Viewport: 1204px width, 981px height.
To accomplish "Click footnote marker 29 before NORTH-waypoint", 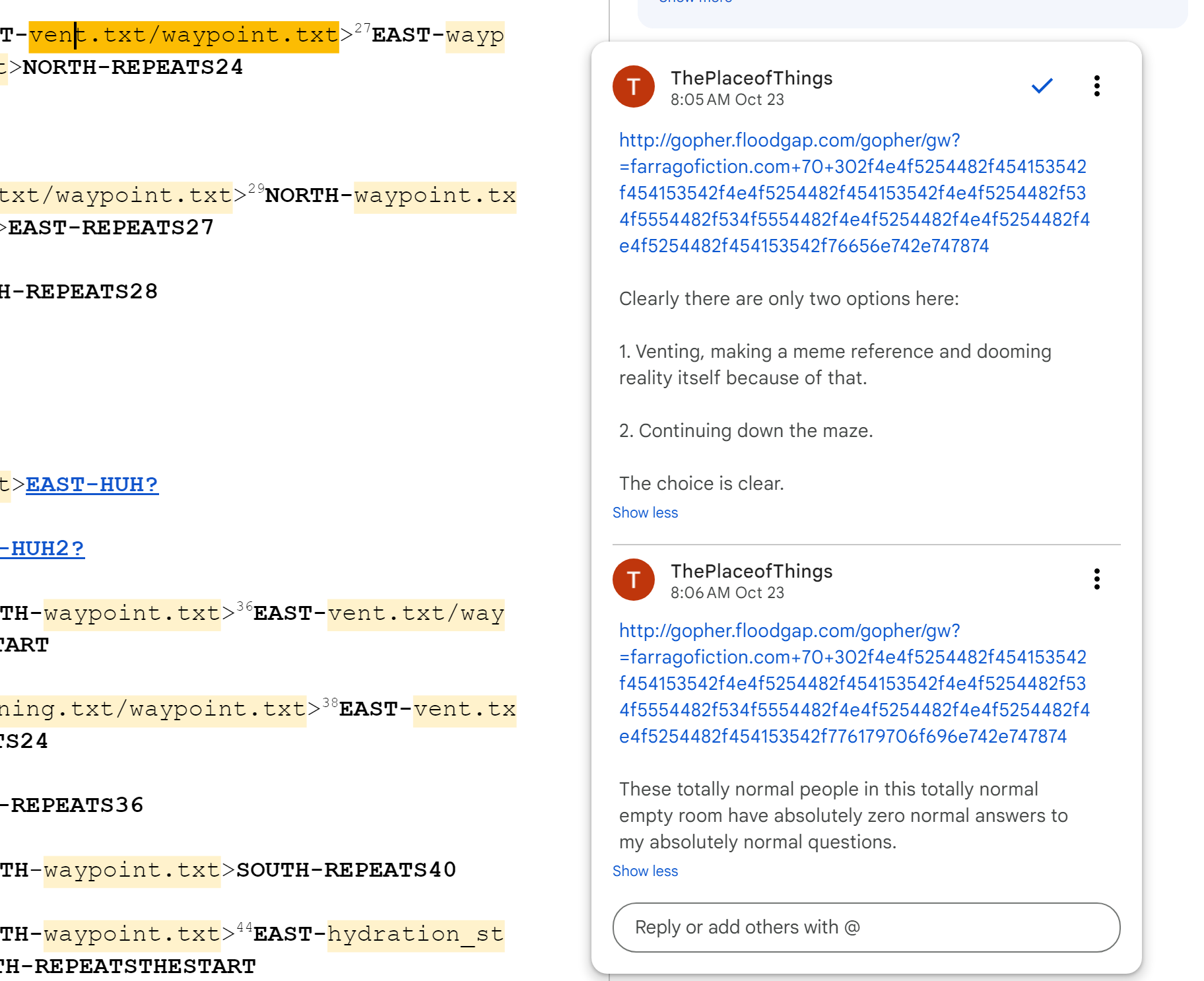I will tap(256, 189).
